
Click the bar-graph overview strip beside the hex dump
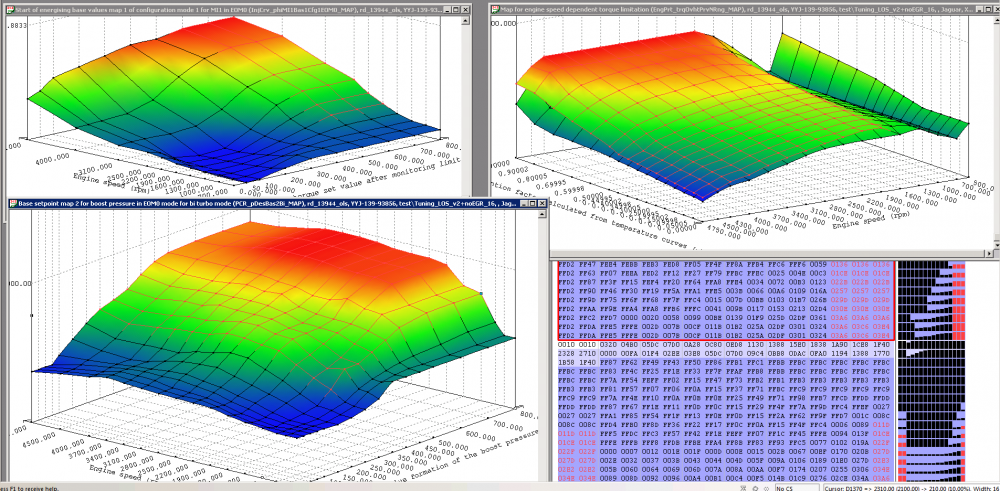(x=932, y=371)
